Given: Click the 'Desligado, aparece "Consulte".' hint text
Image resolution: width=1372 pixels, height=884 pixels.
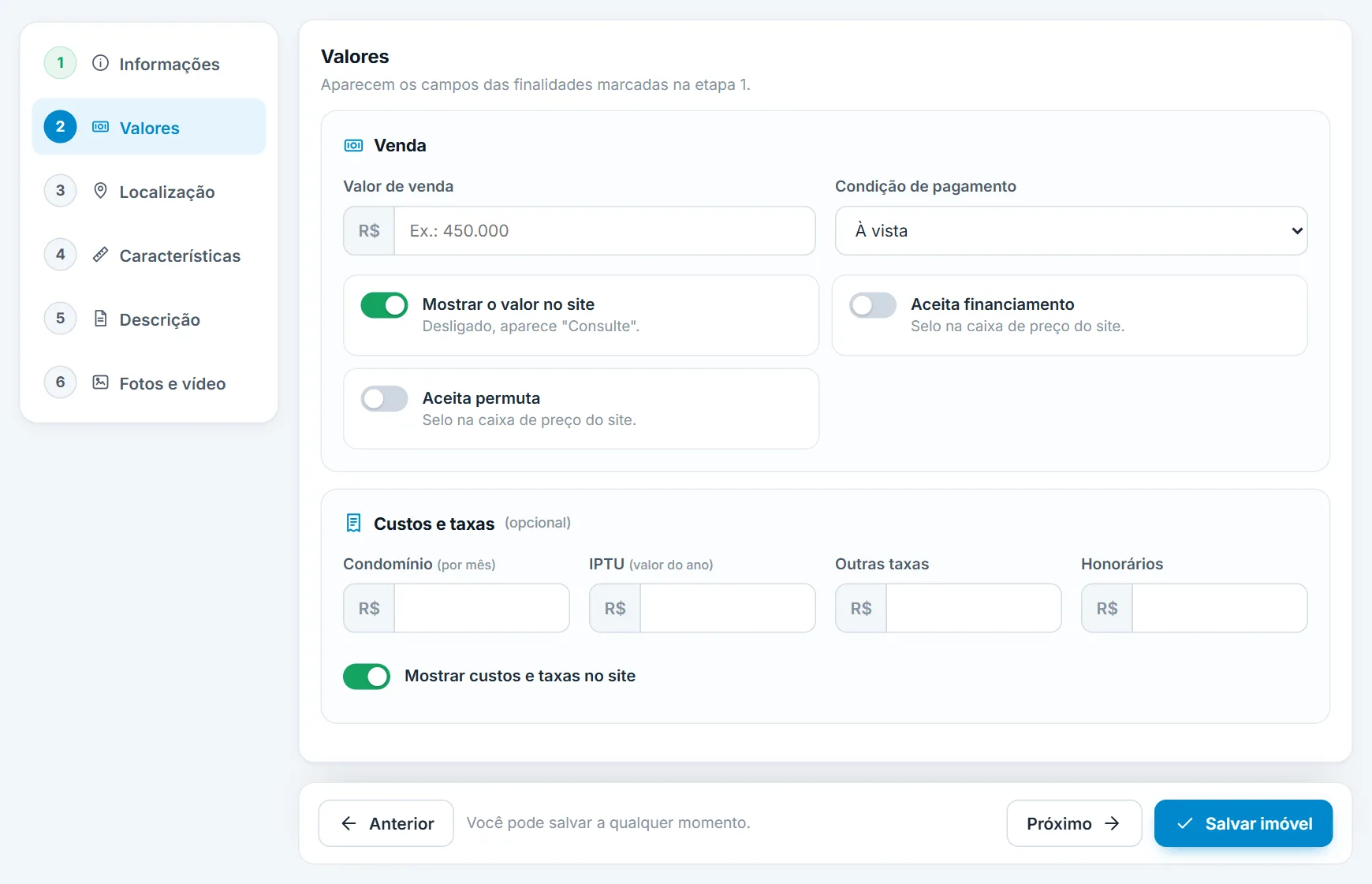Looking at the screenshot, I should [x=531, y=326].
